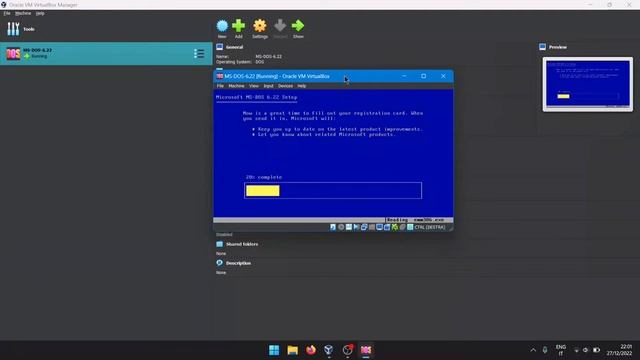
Task: Click the '20% complete' text in setup
Action: point(264,177)
